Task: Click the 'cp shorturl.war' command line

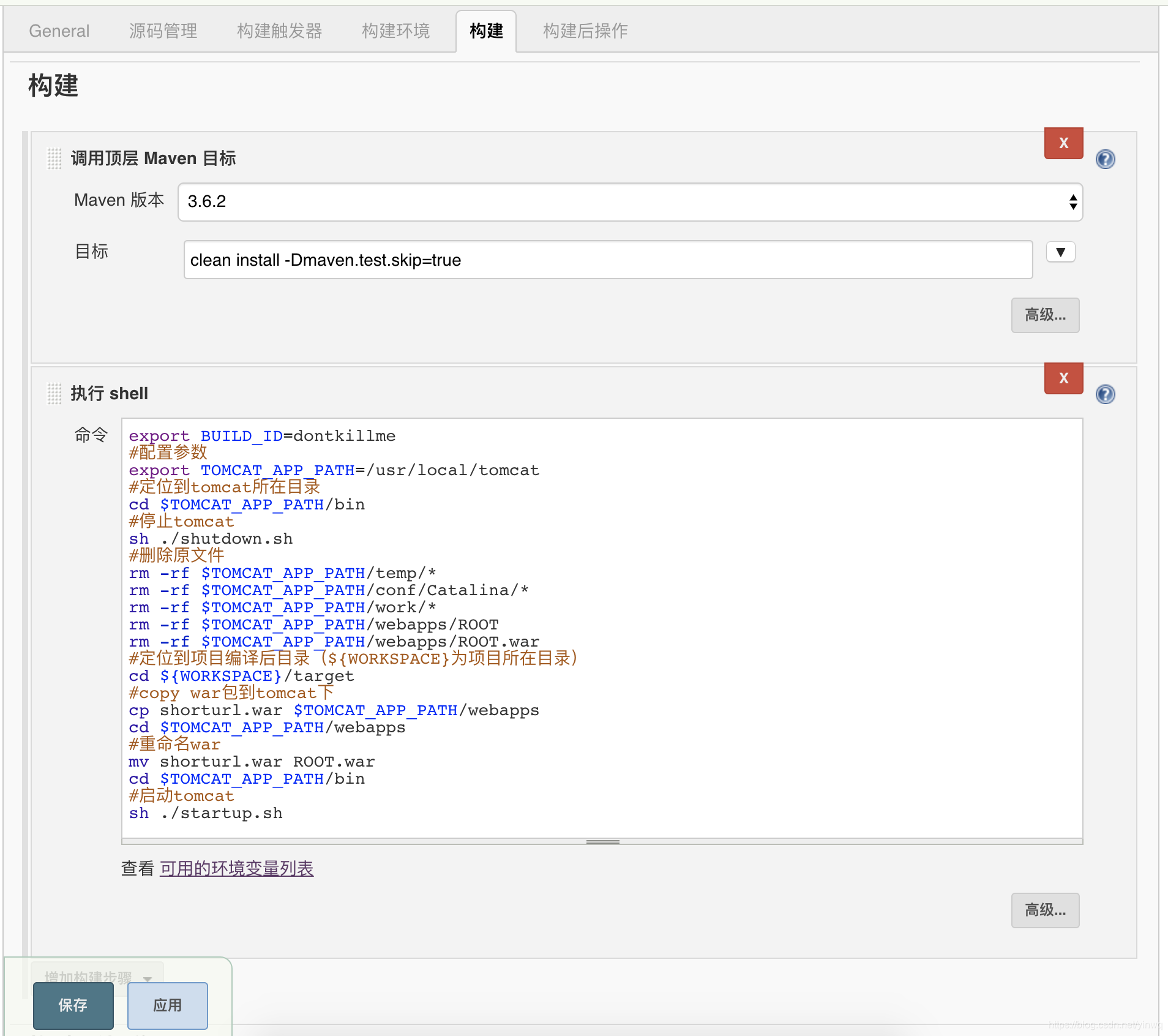Action: pos(334,710)
